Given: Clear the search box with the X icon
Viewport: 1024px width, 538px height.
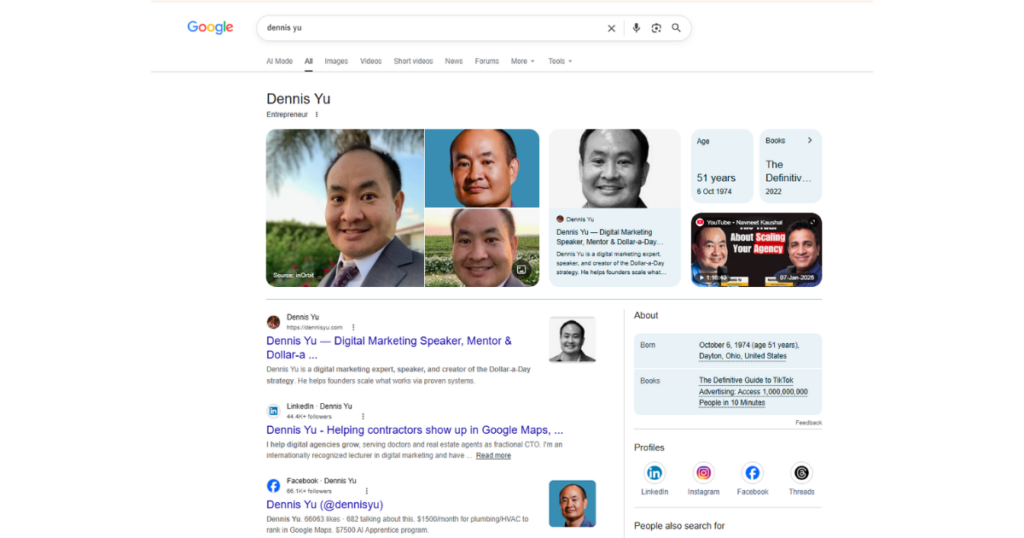Looking at the screenshot, I should tap(611, 28).
